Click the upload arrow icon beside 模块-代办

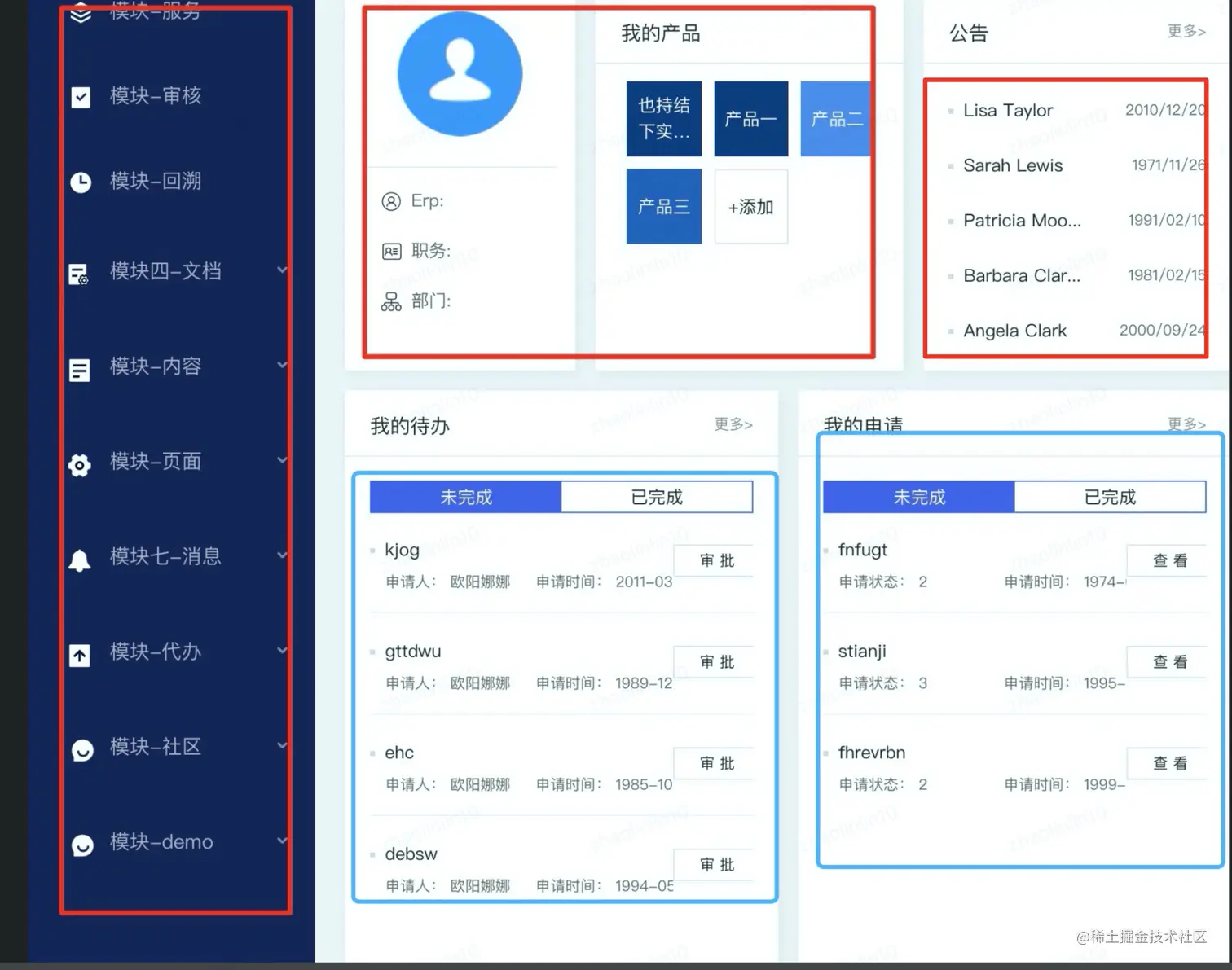tap(79, 655)
